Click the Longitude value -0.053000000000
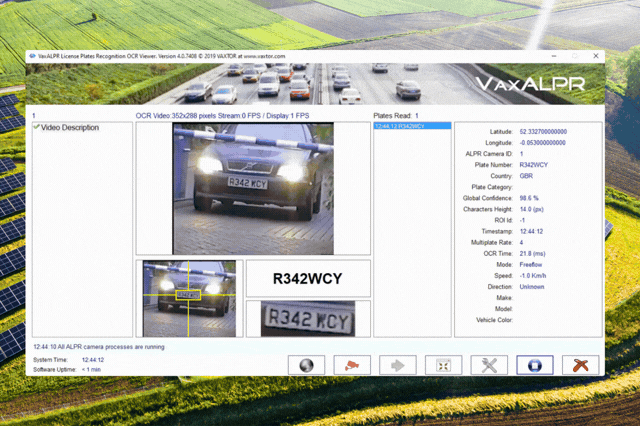The height and width of the screenshot is (426, 640). click(x=542, y=142)
